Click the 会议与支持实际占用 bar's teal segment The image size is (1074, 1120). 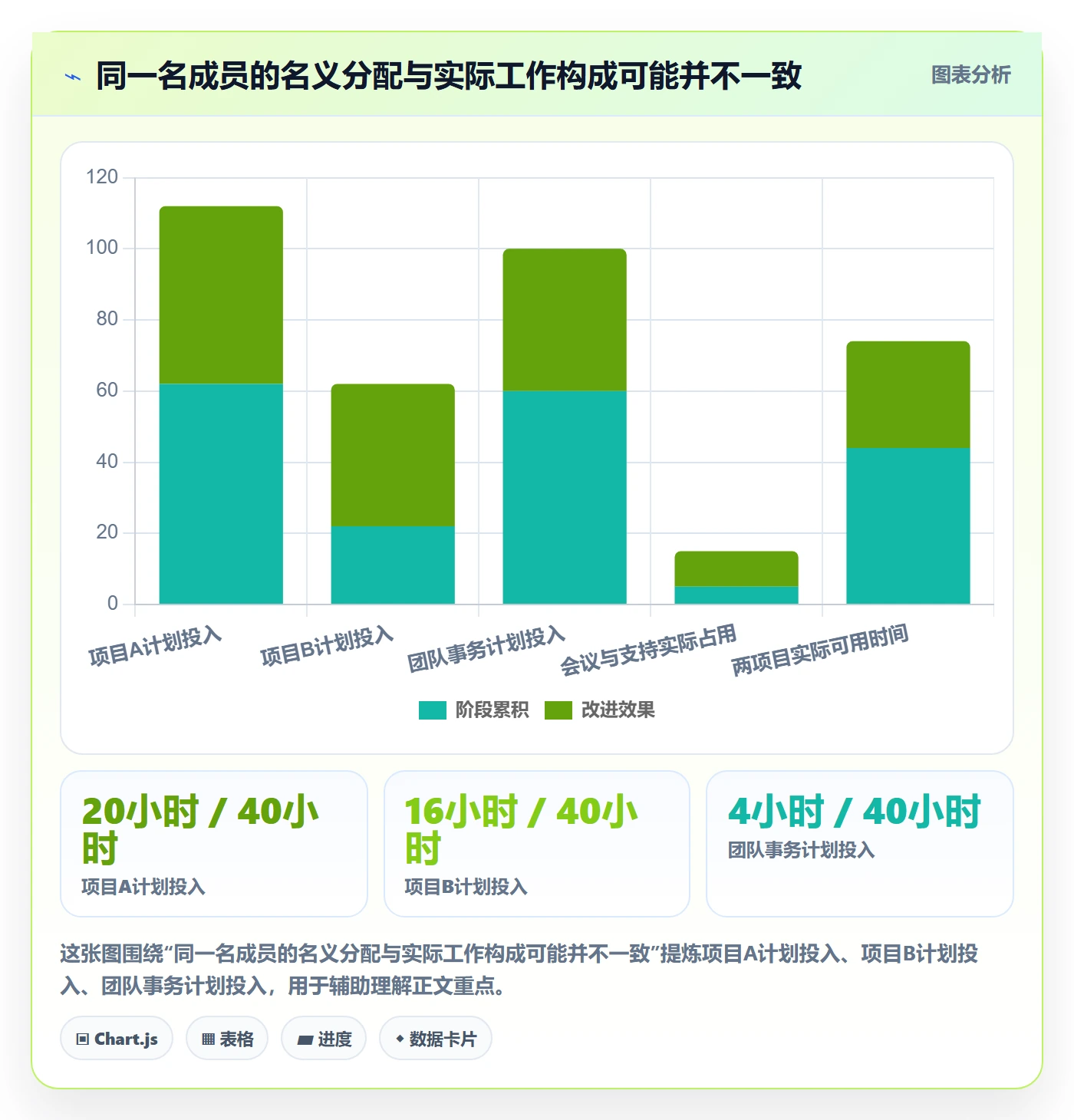pyautogui.click(x=736, y=595)
